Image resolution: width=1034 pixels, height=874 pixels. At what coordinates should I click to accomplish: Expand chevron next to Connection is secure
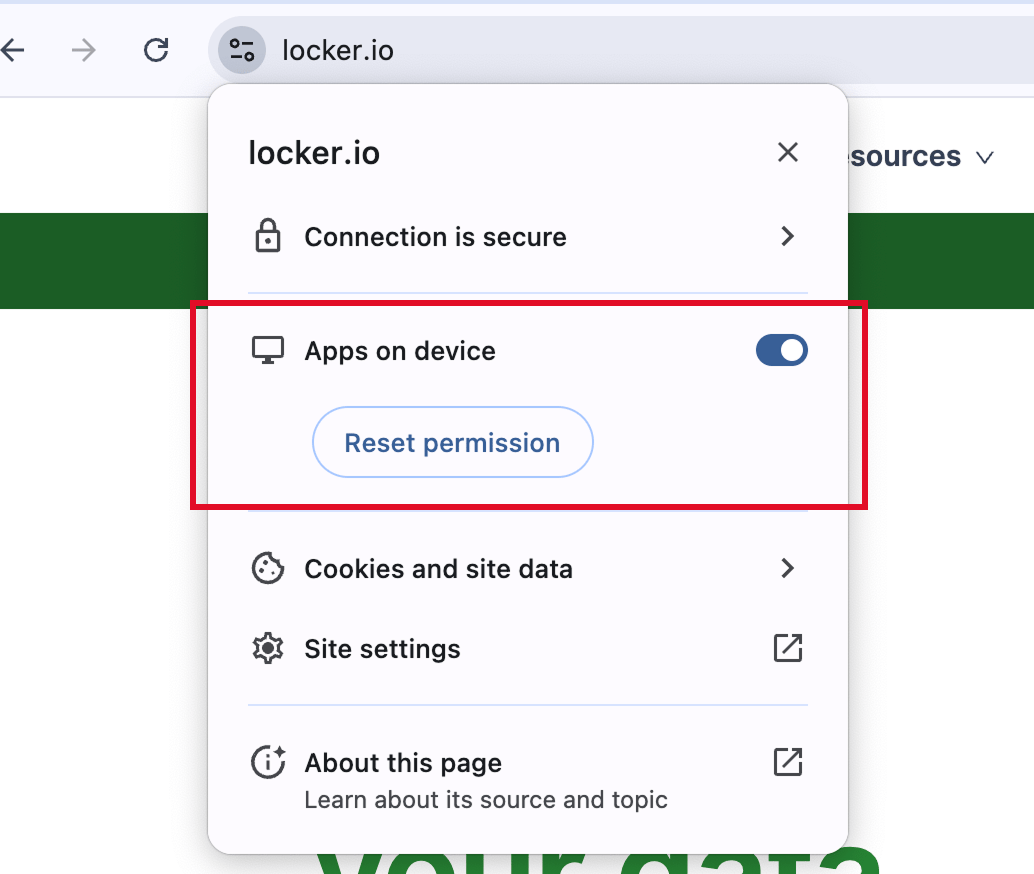tap(787, 236)
